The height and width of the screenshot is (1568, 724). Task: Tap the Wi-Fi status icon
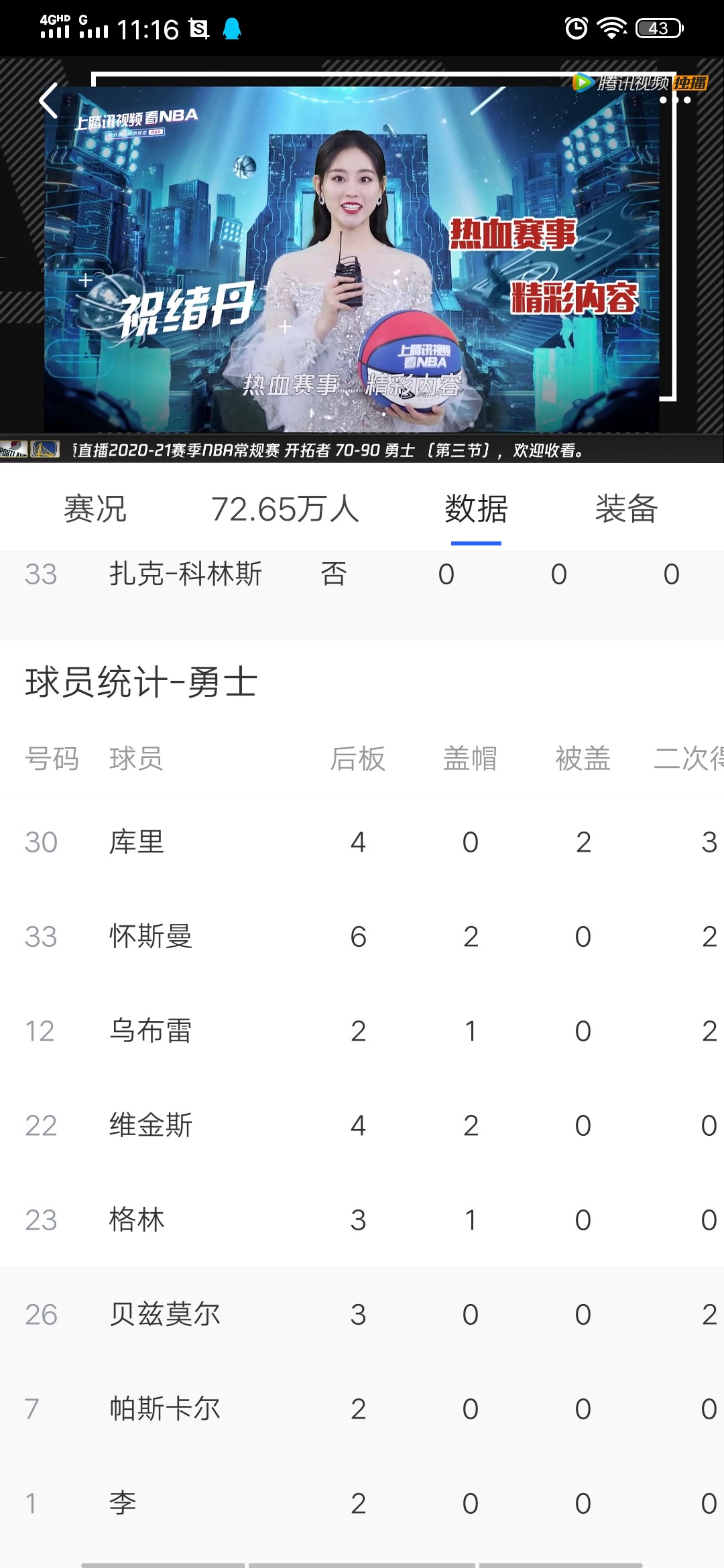[x=611, y=28]
